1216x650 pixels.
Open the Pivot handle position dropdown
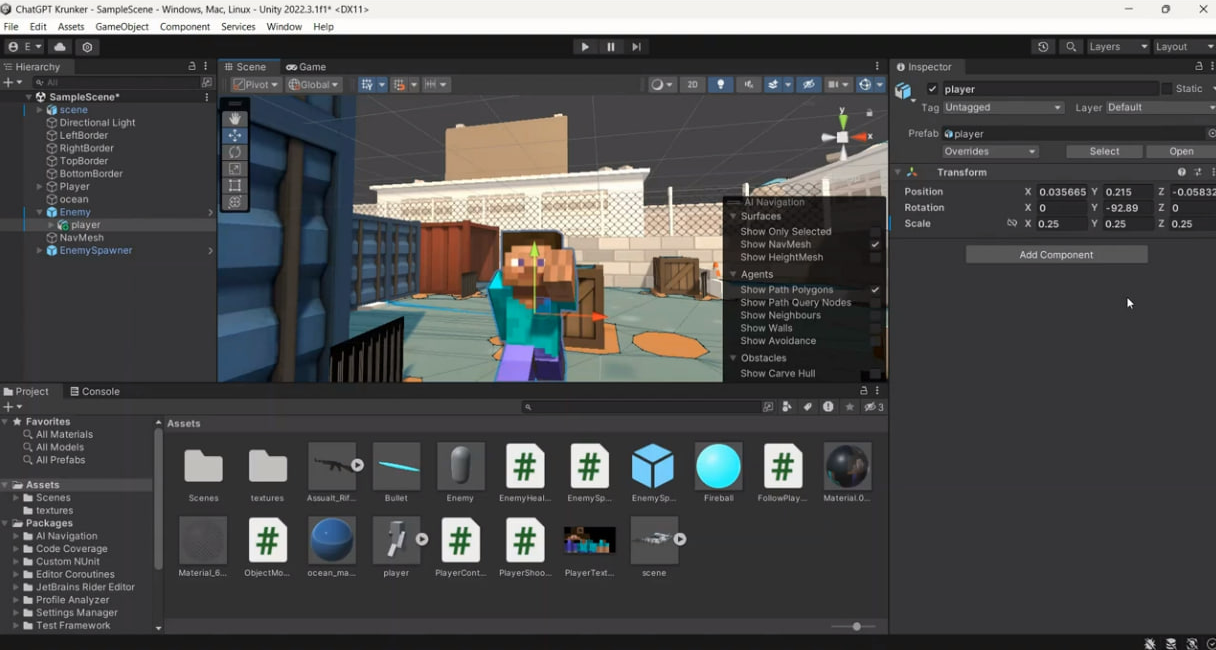pyautogui.click(x=257, y=85)
